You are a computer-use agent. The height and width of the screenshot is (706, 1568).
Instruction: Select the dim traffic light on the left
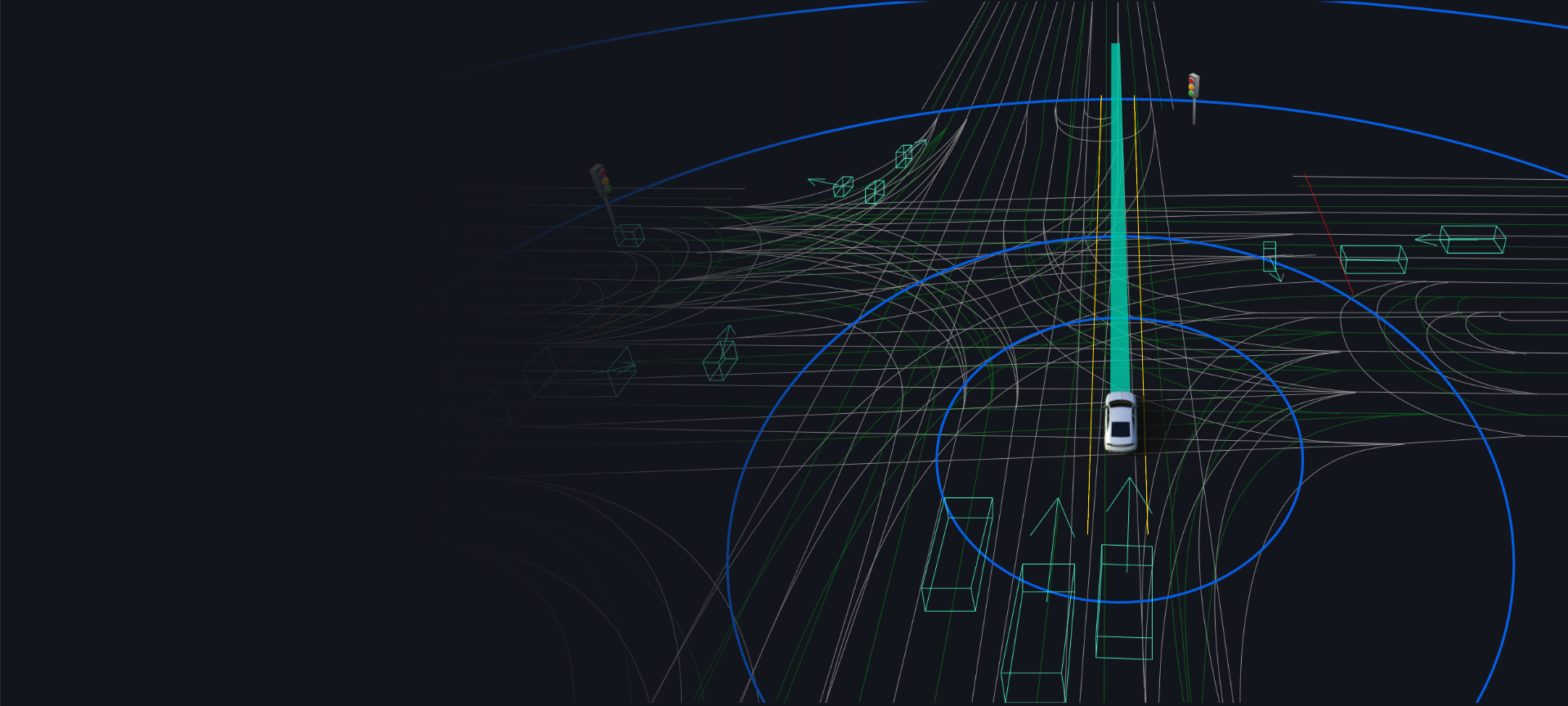coord(601,181)
